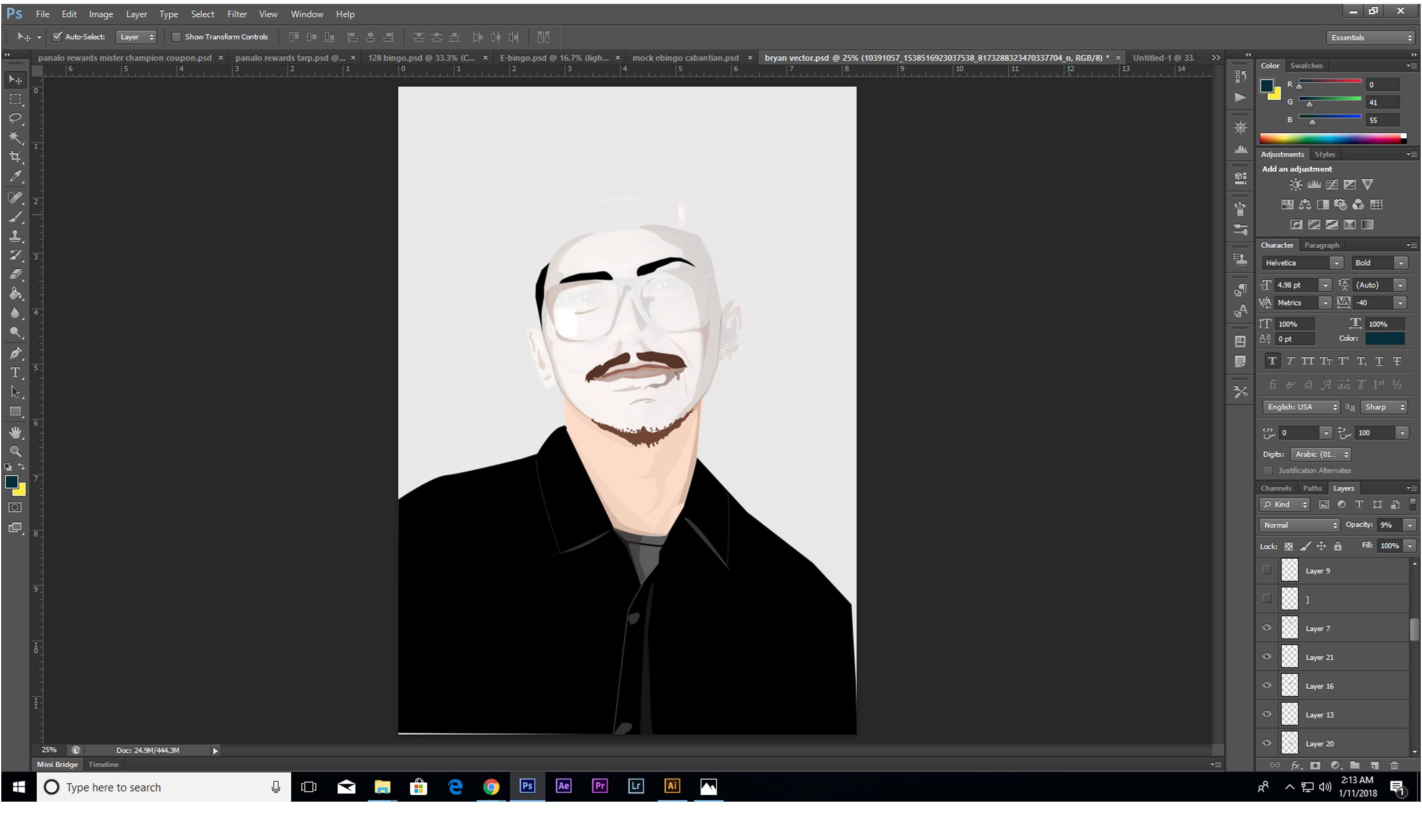
Task: Select the Paint Bucket tool
Action: [16, 293]
